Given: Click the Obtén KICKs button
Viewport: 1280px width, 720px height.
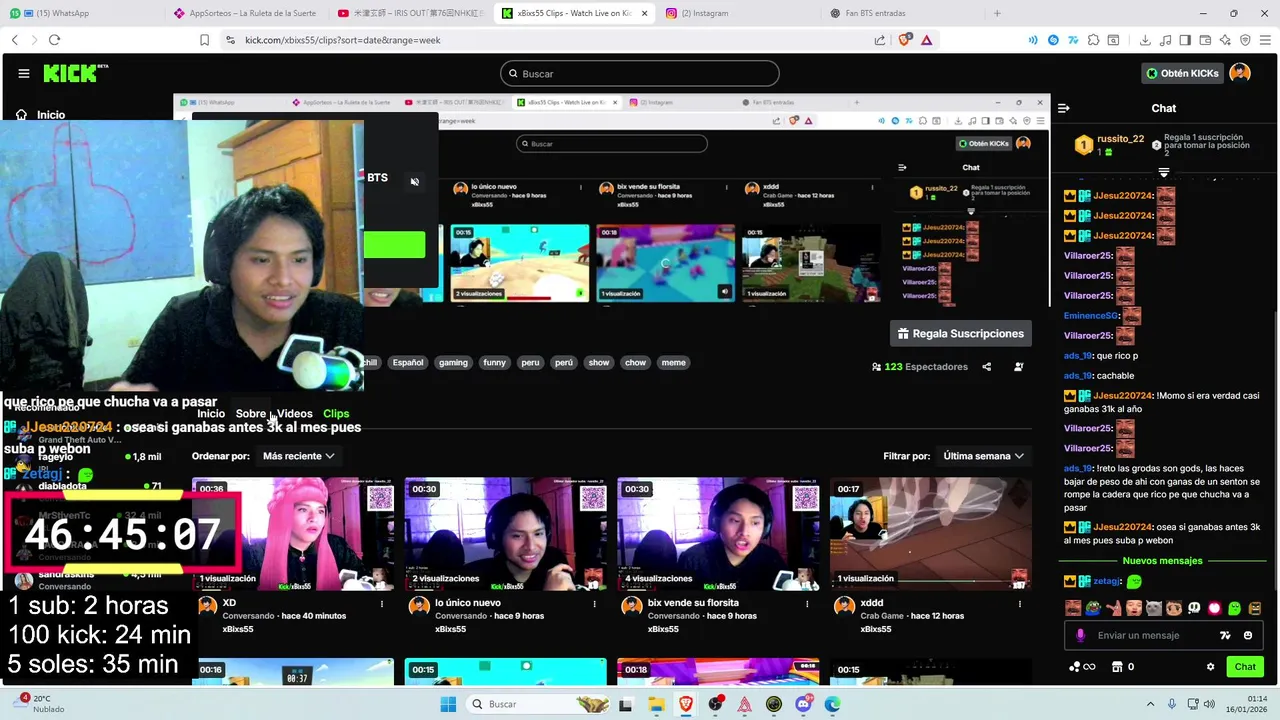Looking at the screenshot, I should (x=1181, y=73).
